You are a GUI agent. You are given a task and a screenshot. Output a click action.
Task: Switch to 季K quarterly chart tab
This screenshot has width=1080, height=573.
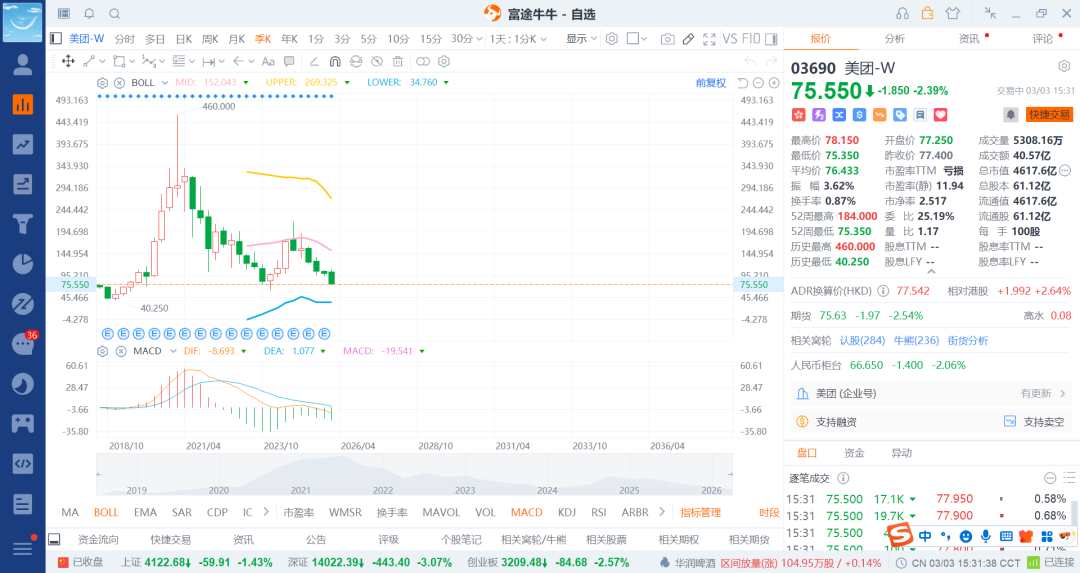263,39
